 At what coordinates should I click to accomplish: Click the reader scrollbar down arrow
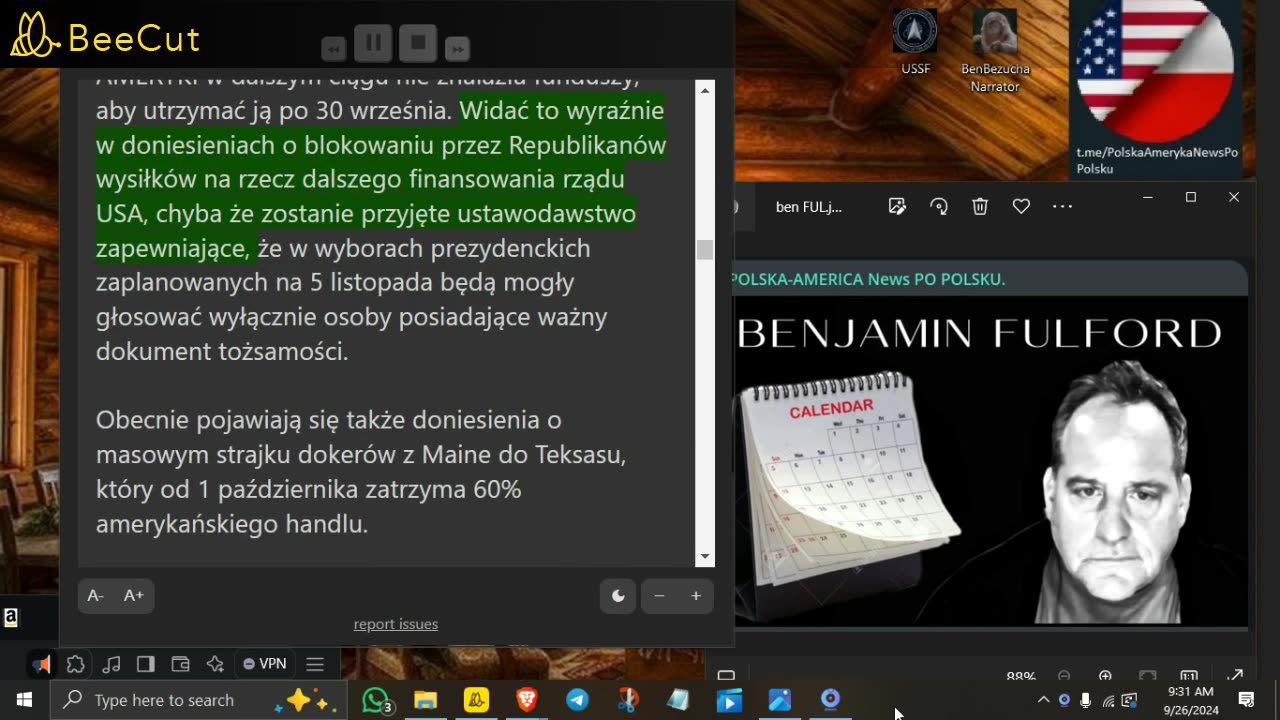point(705,557)
